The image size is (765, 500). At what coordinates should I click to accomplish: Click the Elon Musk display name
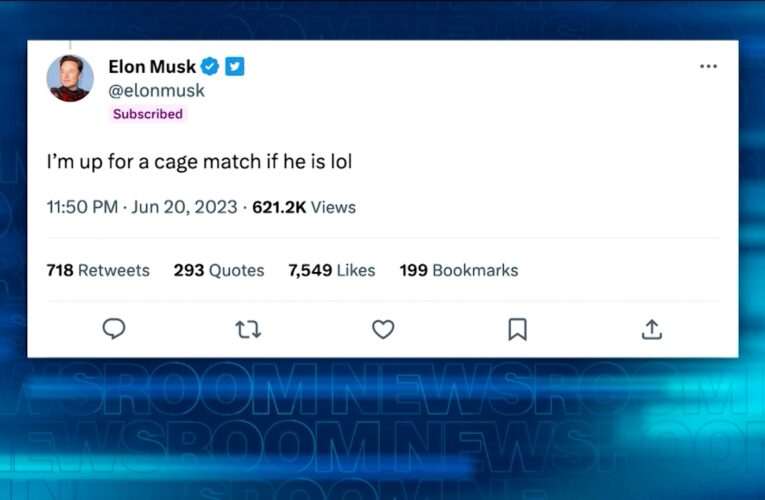coord(152,67)
